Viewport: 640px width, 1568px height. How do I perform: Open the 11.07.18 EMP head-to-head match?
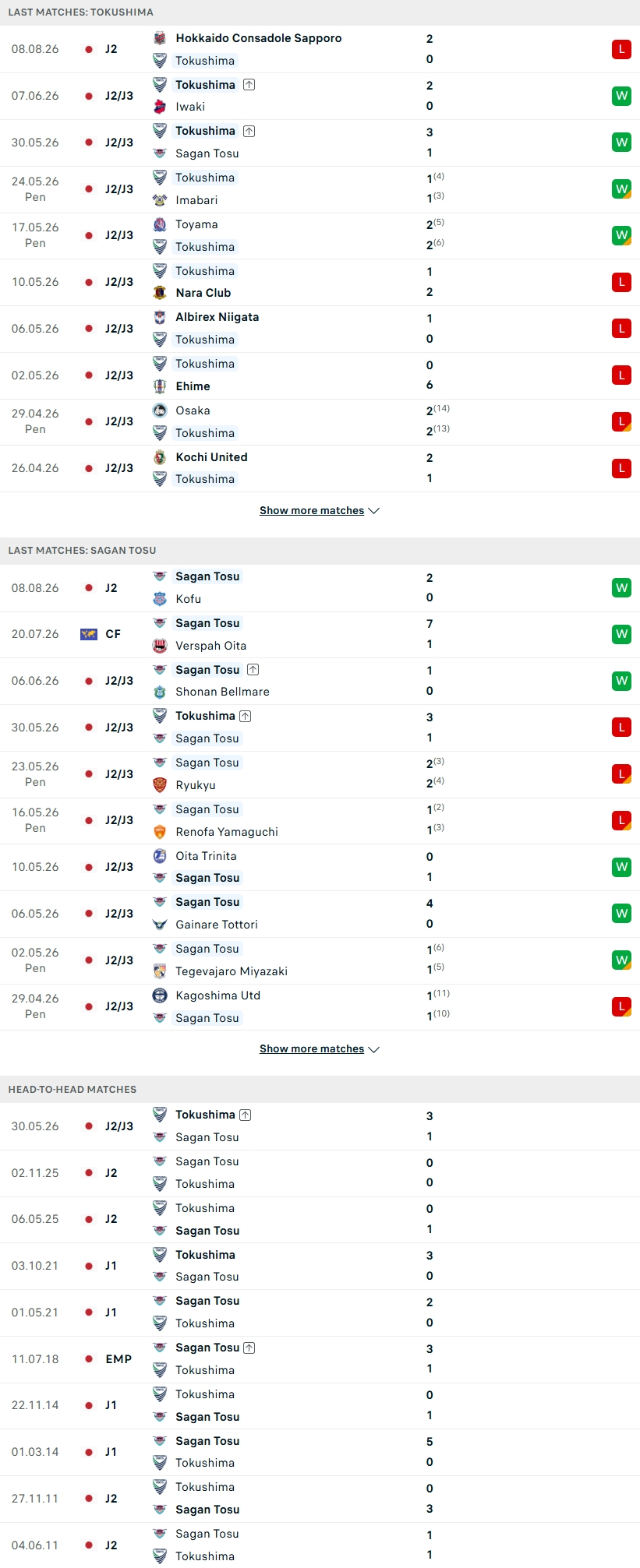(320, 1359)
